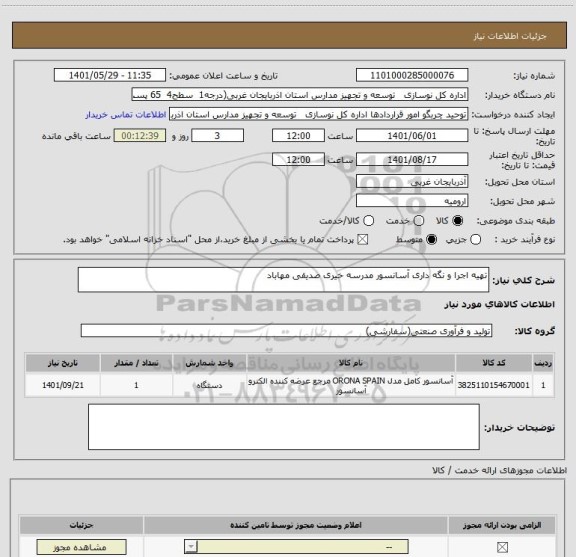This screenshot has width=576, height=557.
Task: Click the الزامی بودن ارائه مجوز header
Action: click(502, 525)
